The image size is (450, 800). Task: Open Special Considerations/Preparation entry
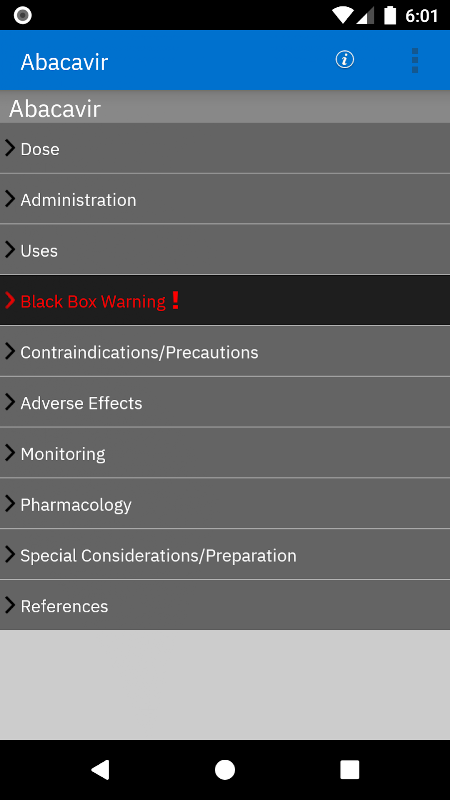click(x=225, y=555)
